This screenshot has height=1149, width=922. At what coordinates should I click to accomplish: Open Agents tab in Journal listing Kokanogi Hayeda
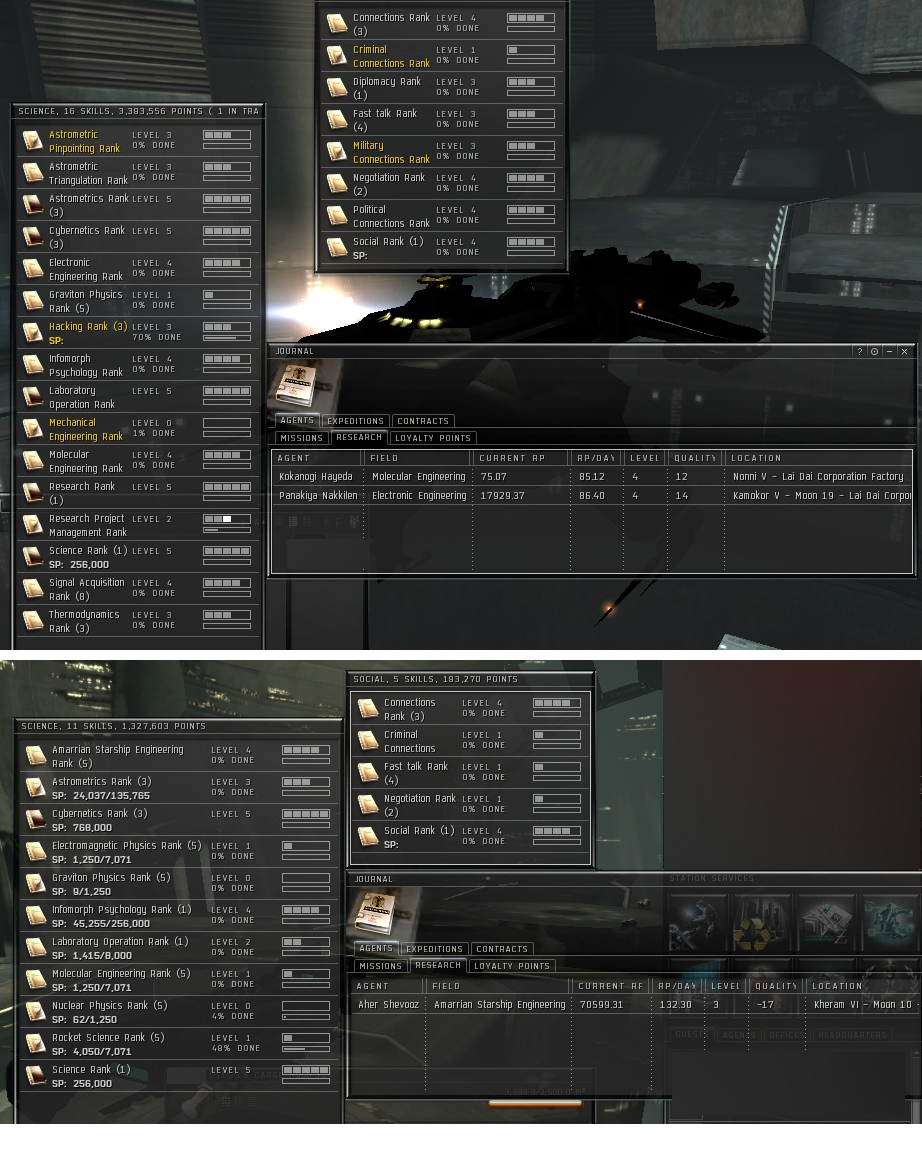pyautogui.click(x=297, y=421)
